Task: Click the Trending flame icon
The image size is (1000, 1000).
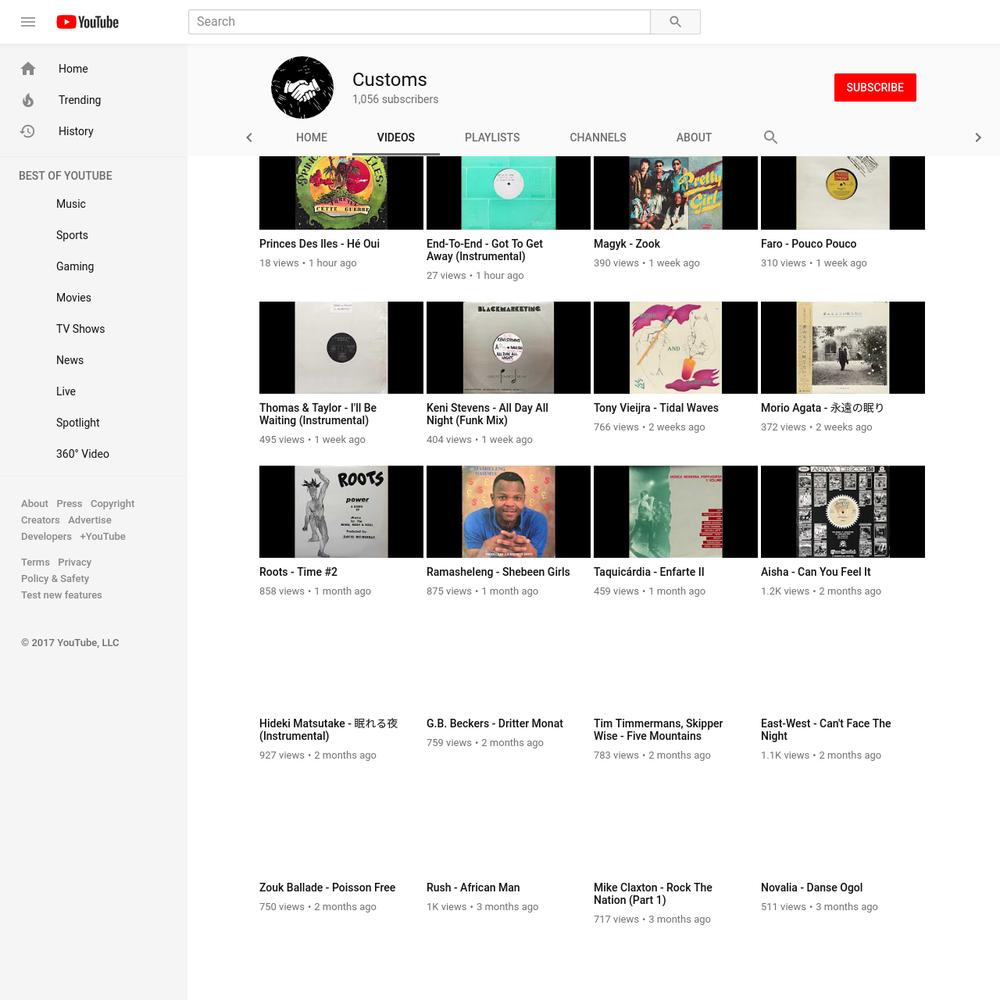Action: coord(28,100)
